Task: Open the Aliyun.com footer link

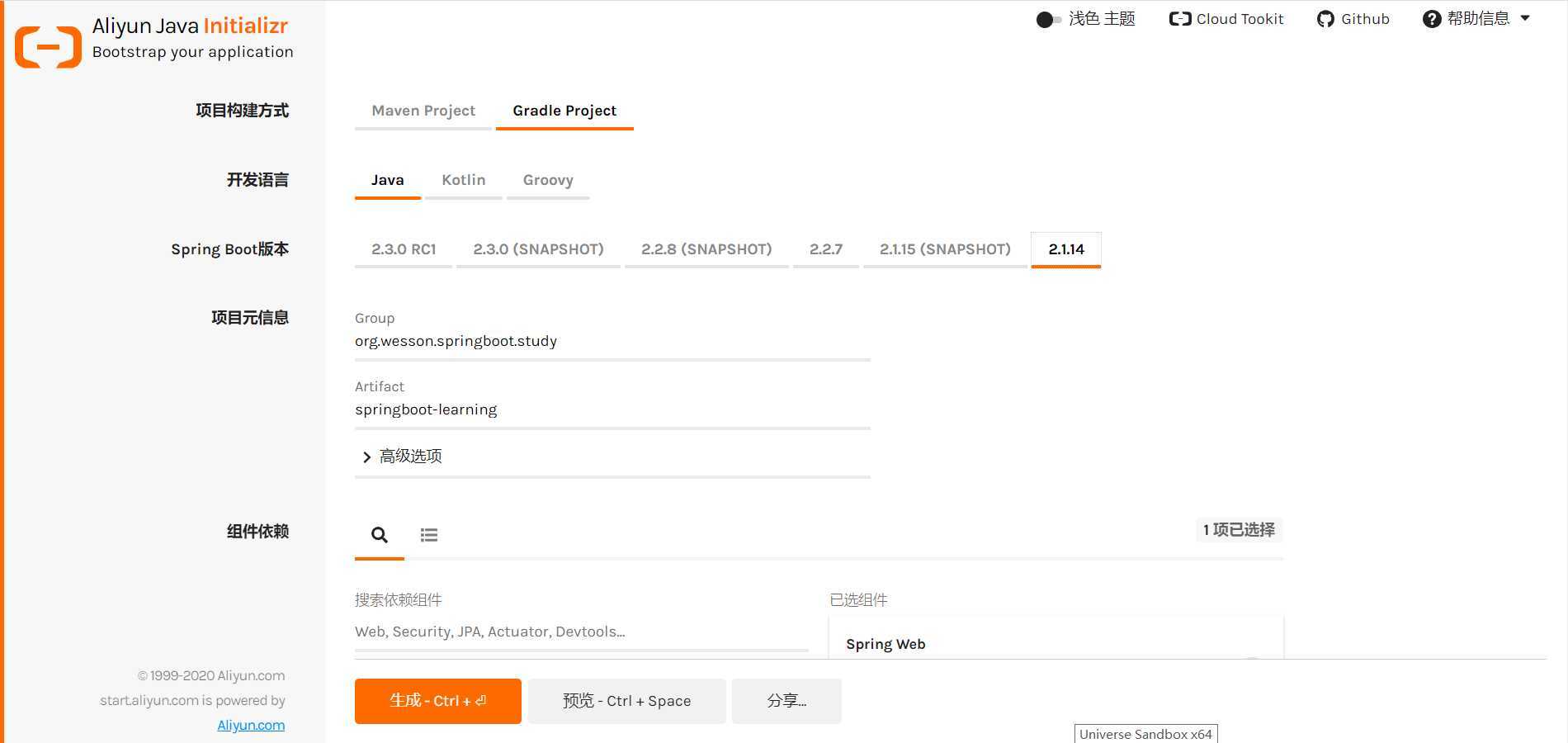Action: click(251, 725)
